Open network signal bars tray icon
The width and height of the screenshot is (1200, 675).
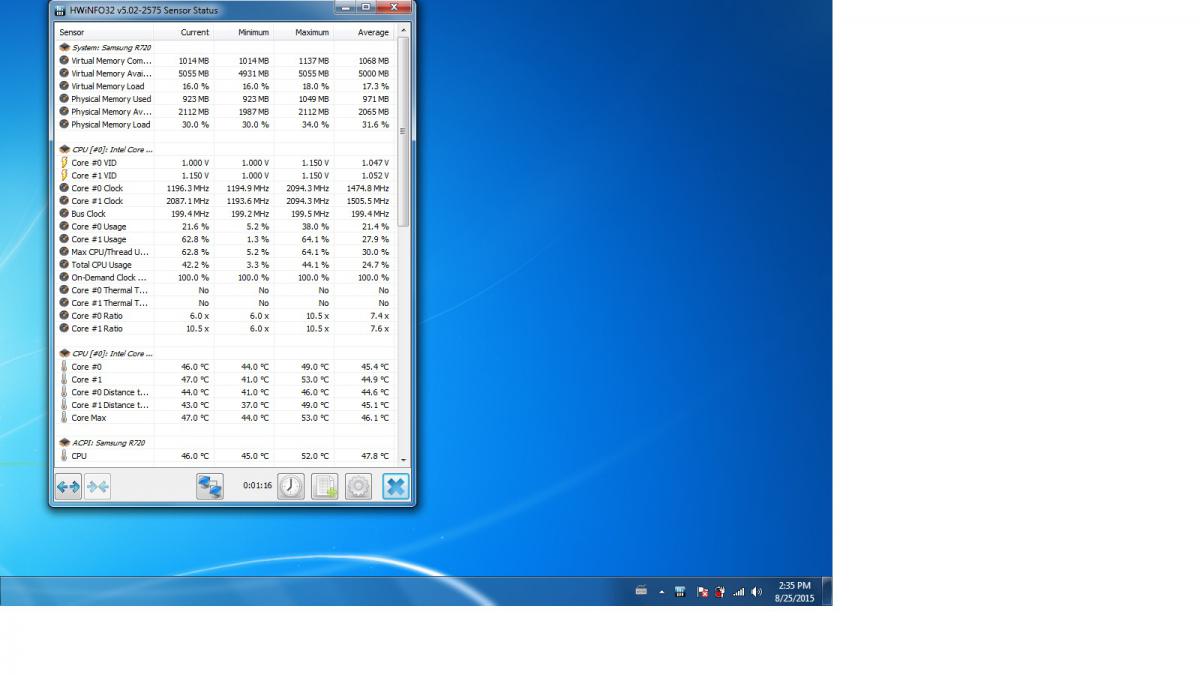739,592
